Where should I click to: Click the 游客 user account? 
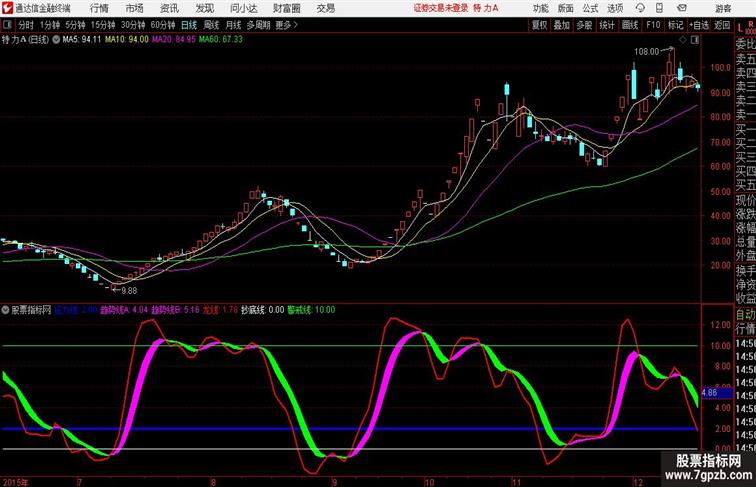tap(723, 8)
